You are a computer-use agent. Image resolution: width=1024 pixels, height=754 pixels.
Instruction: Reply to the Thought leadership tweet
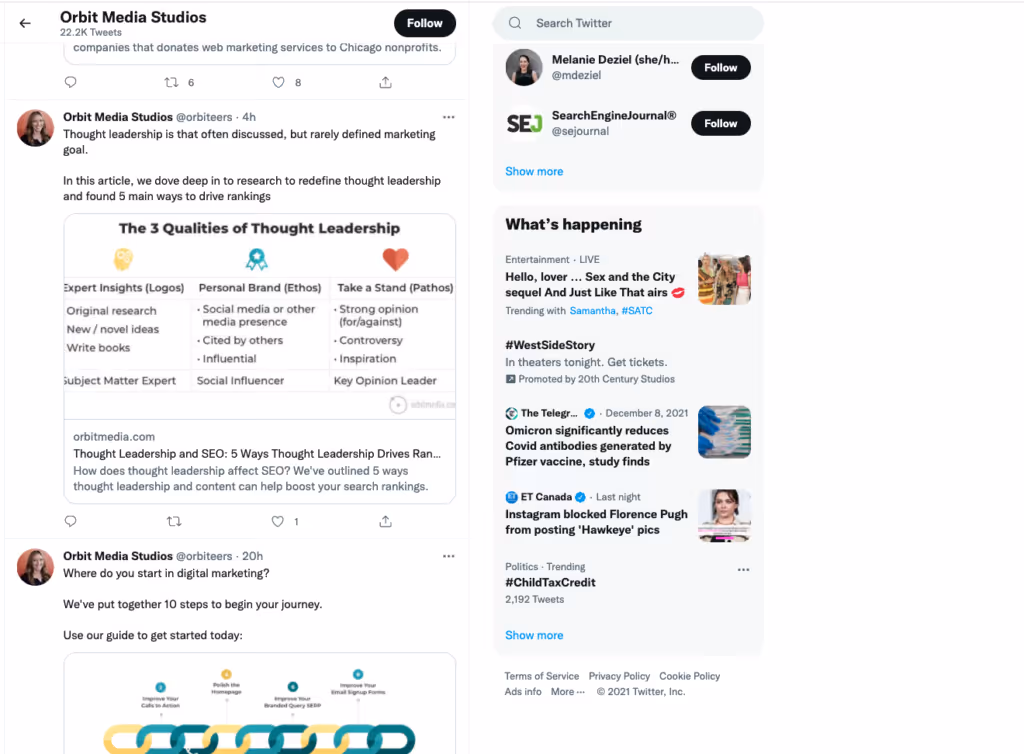71,522
